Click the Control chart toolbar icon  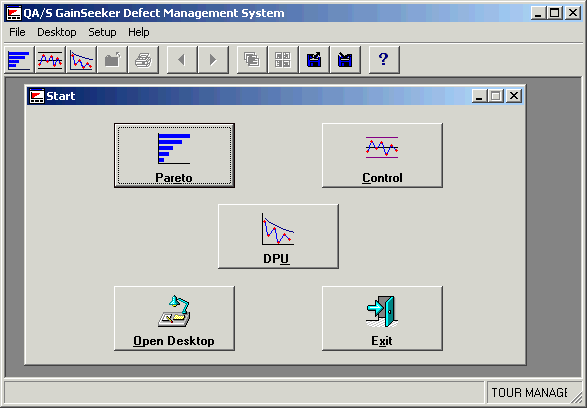50,60
